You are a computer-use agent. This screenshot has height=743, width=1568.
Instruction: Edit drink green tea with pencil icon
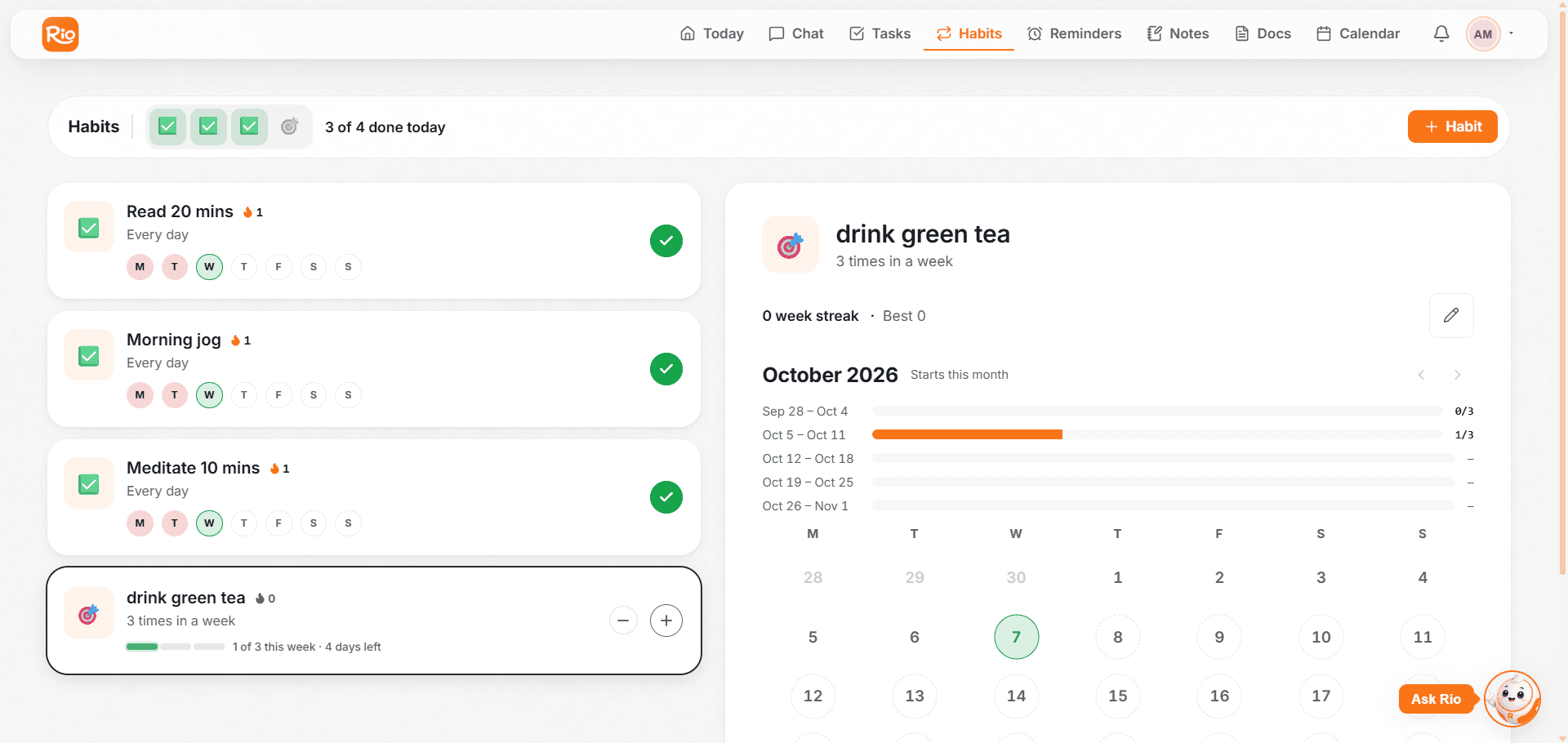click(1451, 315)
